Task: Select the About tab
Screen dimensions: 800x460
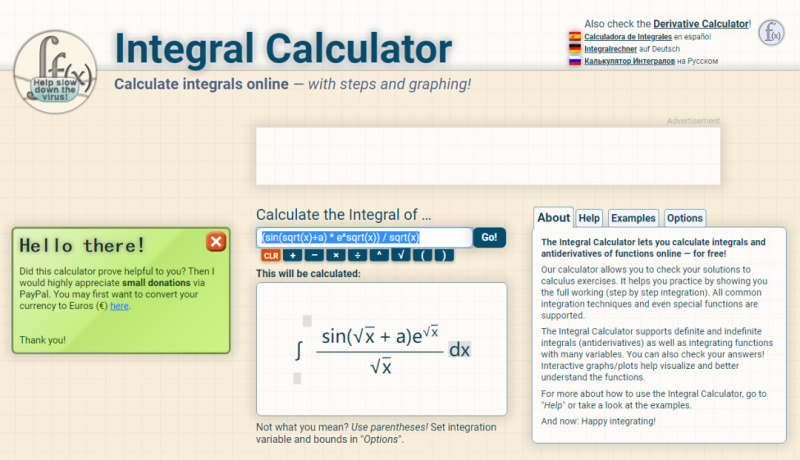Action: [x=554, y=218]
